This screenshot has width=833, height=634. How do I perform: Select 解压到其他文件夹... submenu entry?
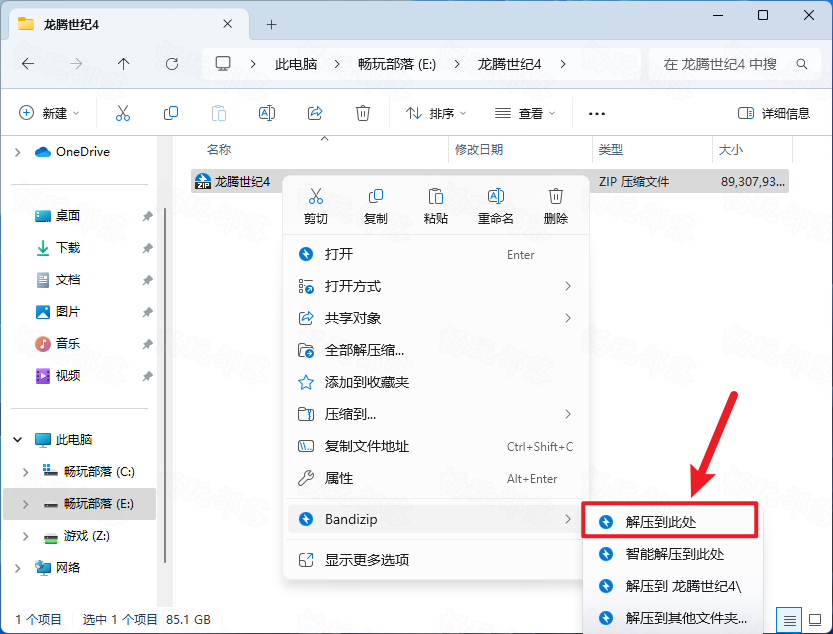click(x=672, y=618)
